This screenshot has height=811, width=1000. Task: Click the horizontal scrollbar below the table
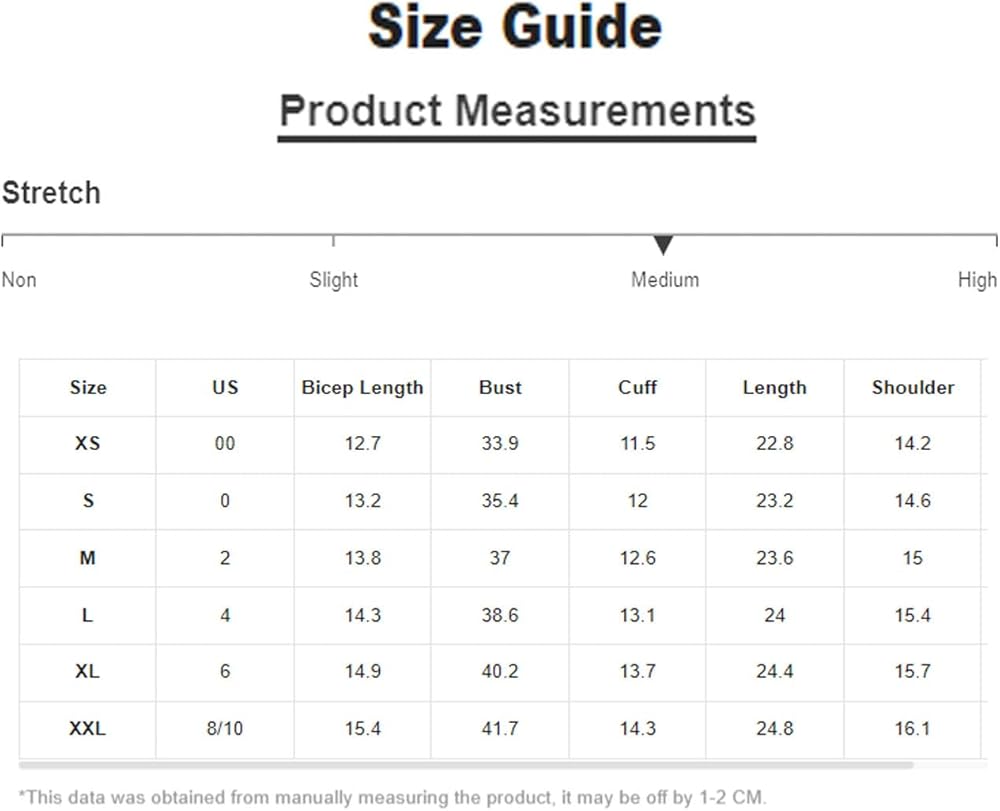coord(466,765)
